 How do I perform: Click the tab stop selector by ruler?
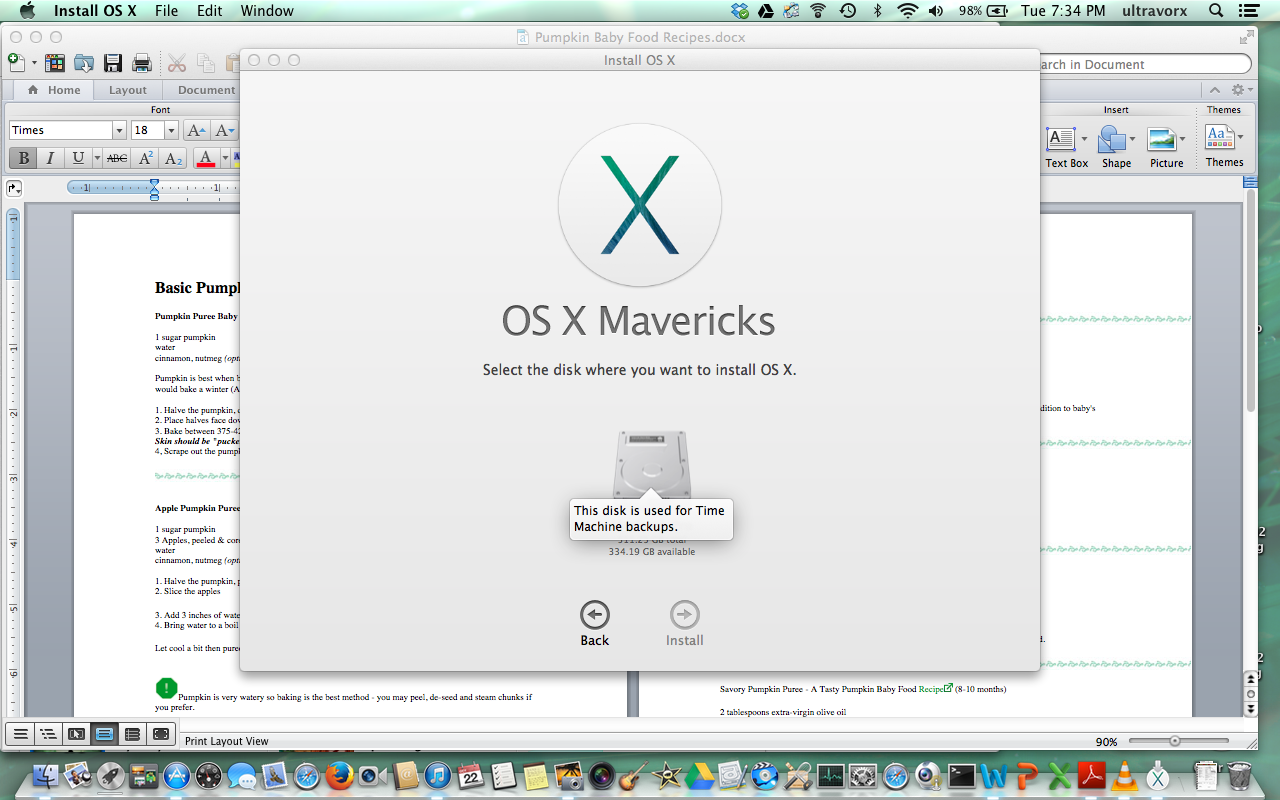coord(14,187)
